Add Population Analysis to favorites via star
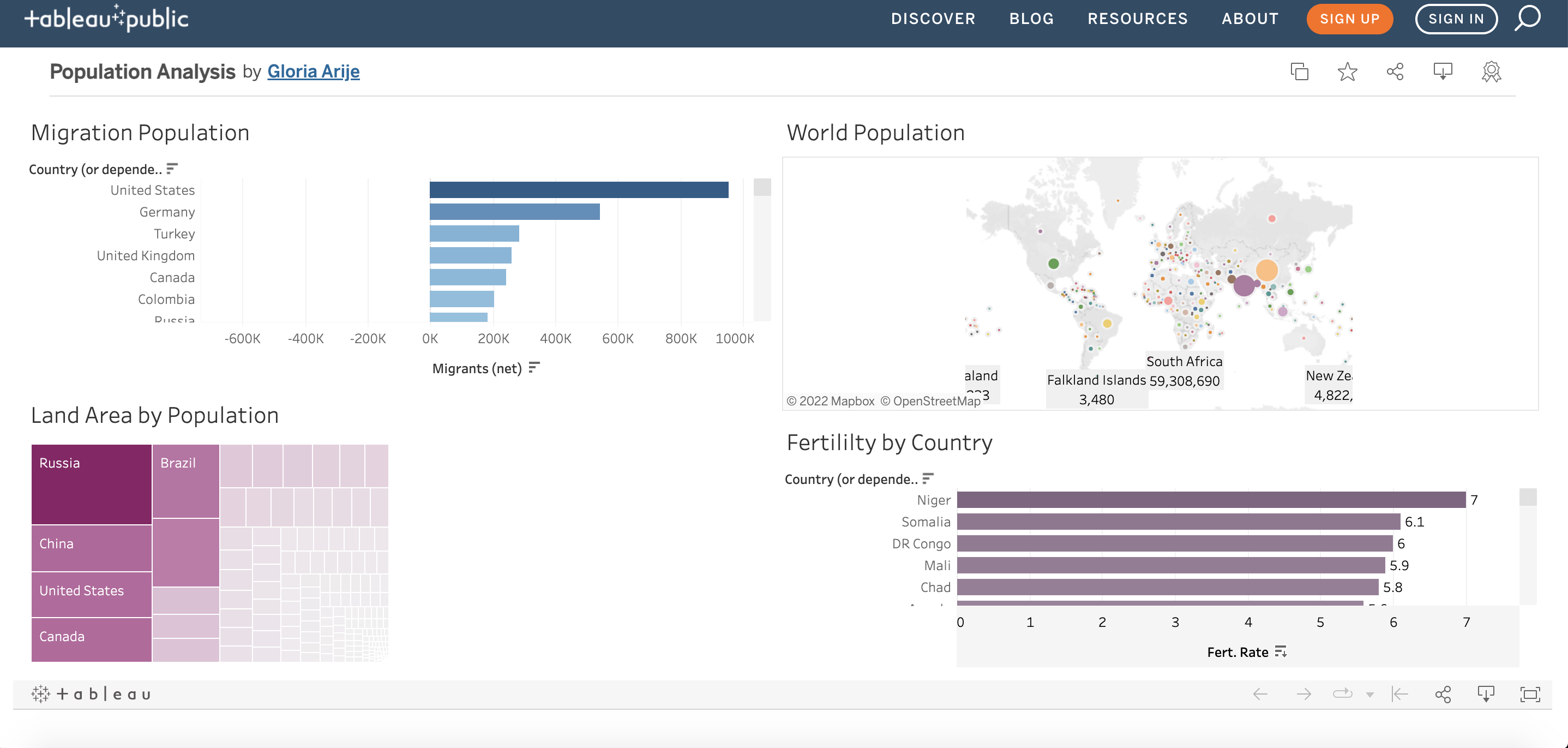The image size is (1568, 748). (x=1347, y=71)
